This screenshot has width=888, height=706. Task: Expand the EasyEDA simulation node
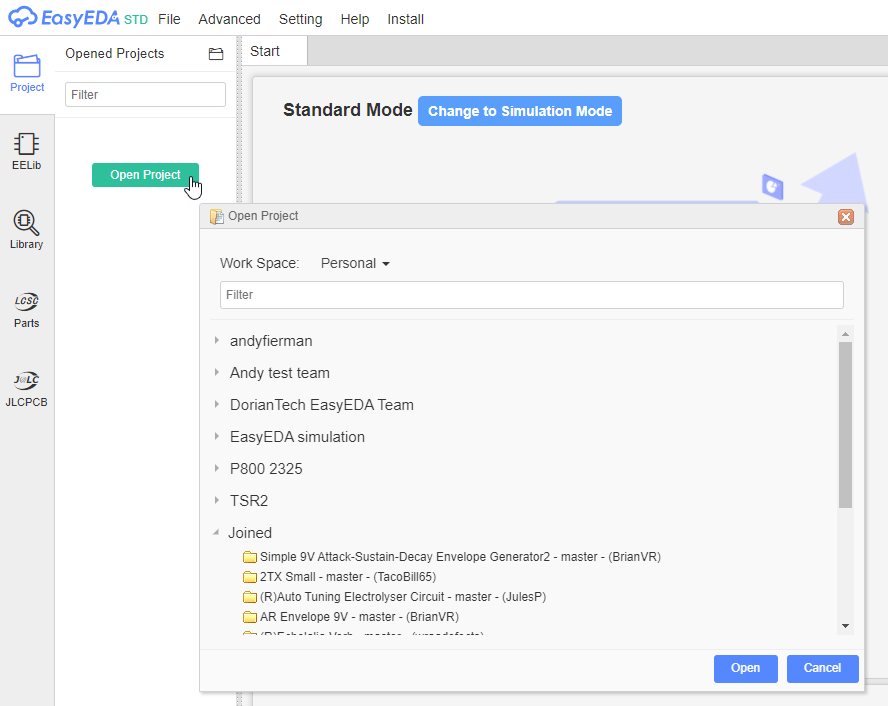click(217, 436)
